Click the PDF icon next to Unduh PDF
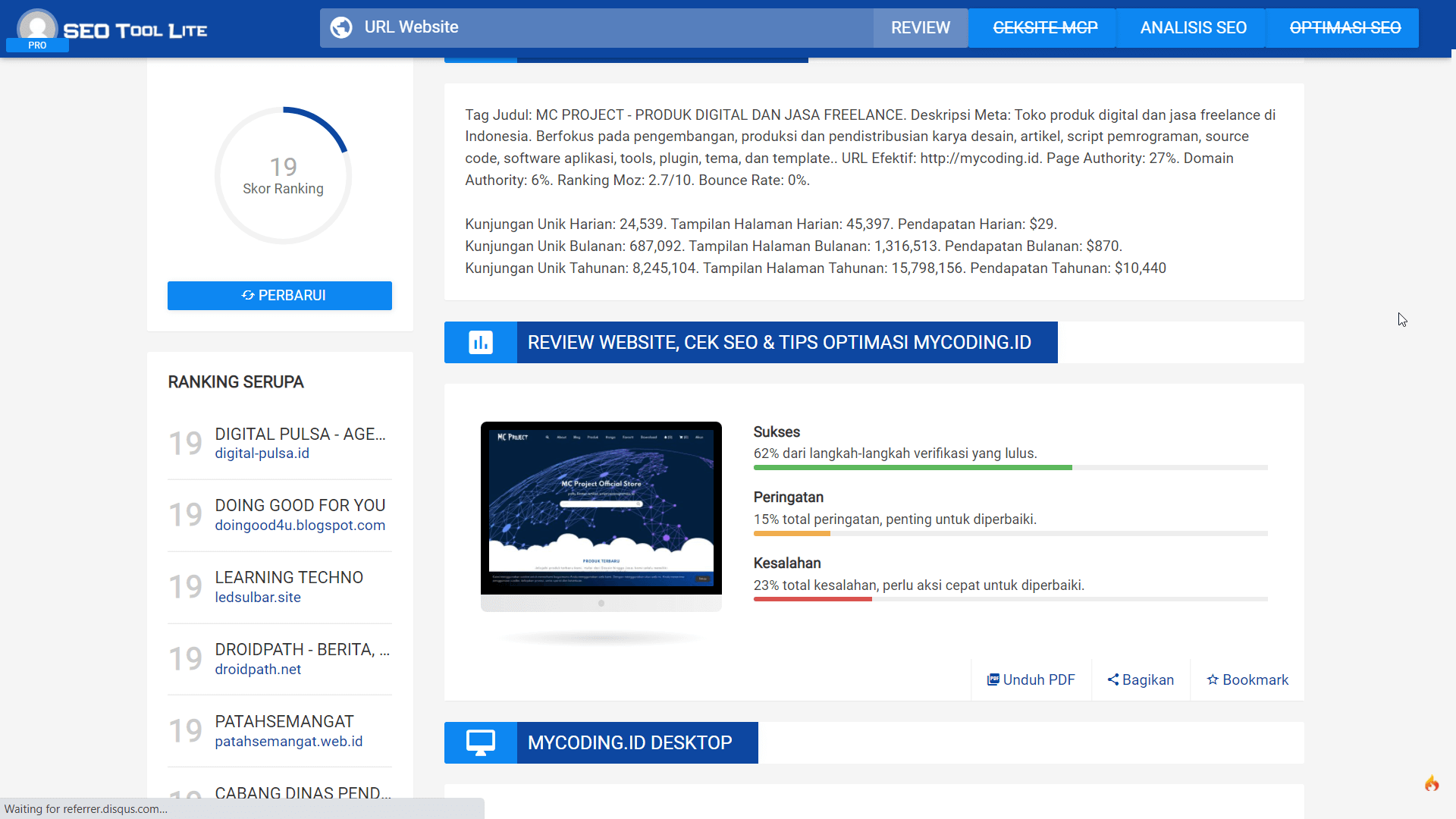This screenshot has height=819, width=1456. point(993,679)
